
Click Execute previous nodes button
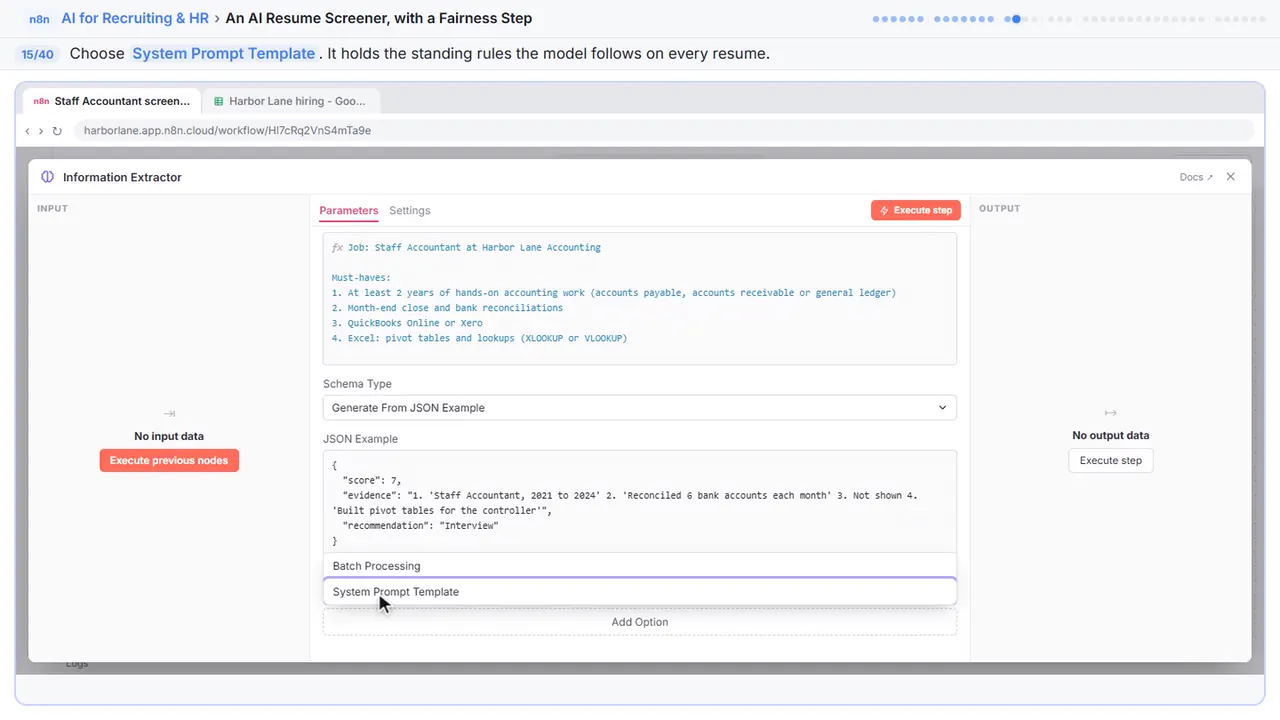pos(169,461)
